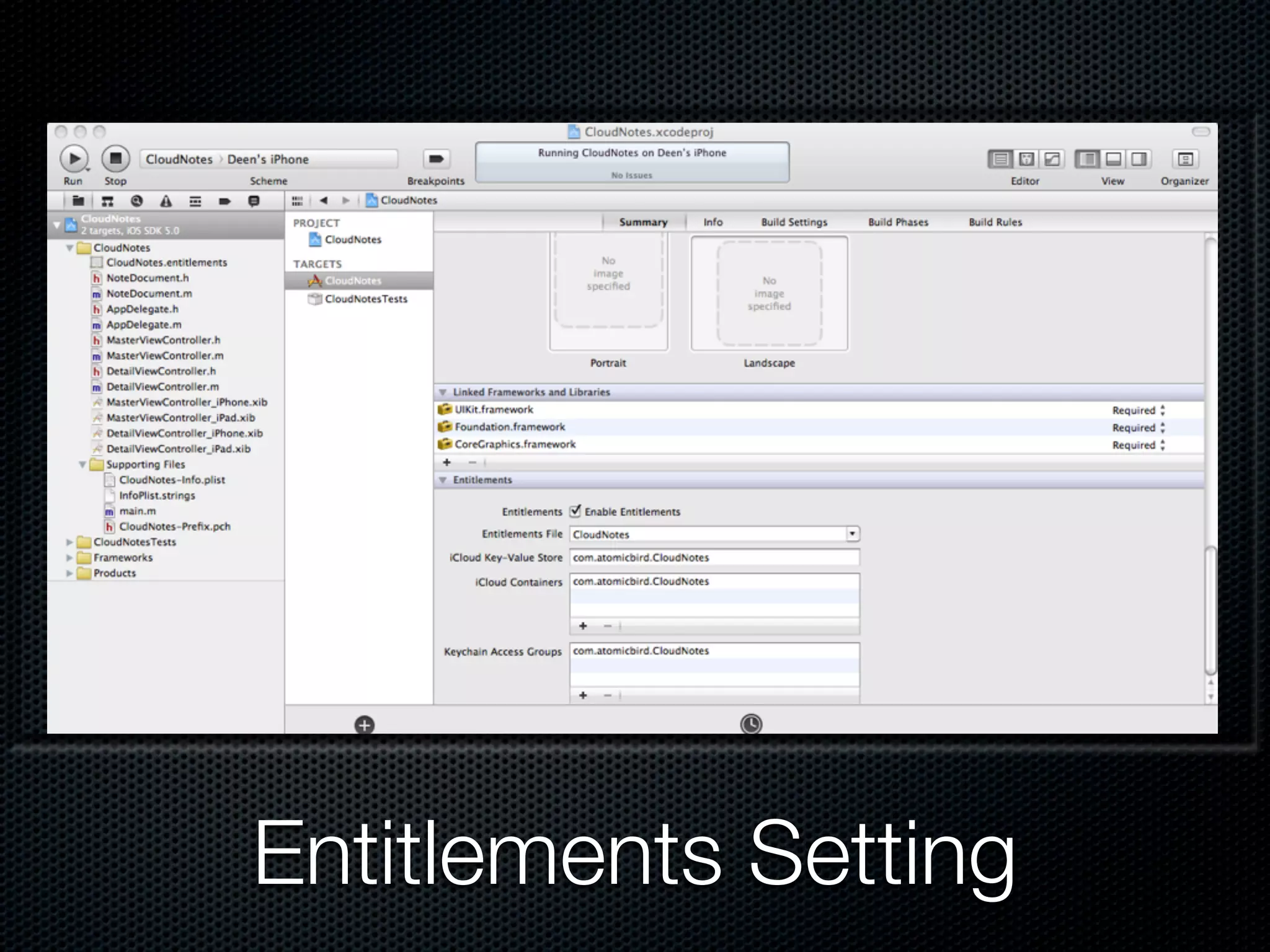
Task: Select the CloudNotesTests target
Action: click(358, 299)
